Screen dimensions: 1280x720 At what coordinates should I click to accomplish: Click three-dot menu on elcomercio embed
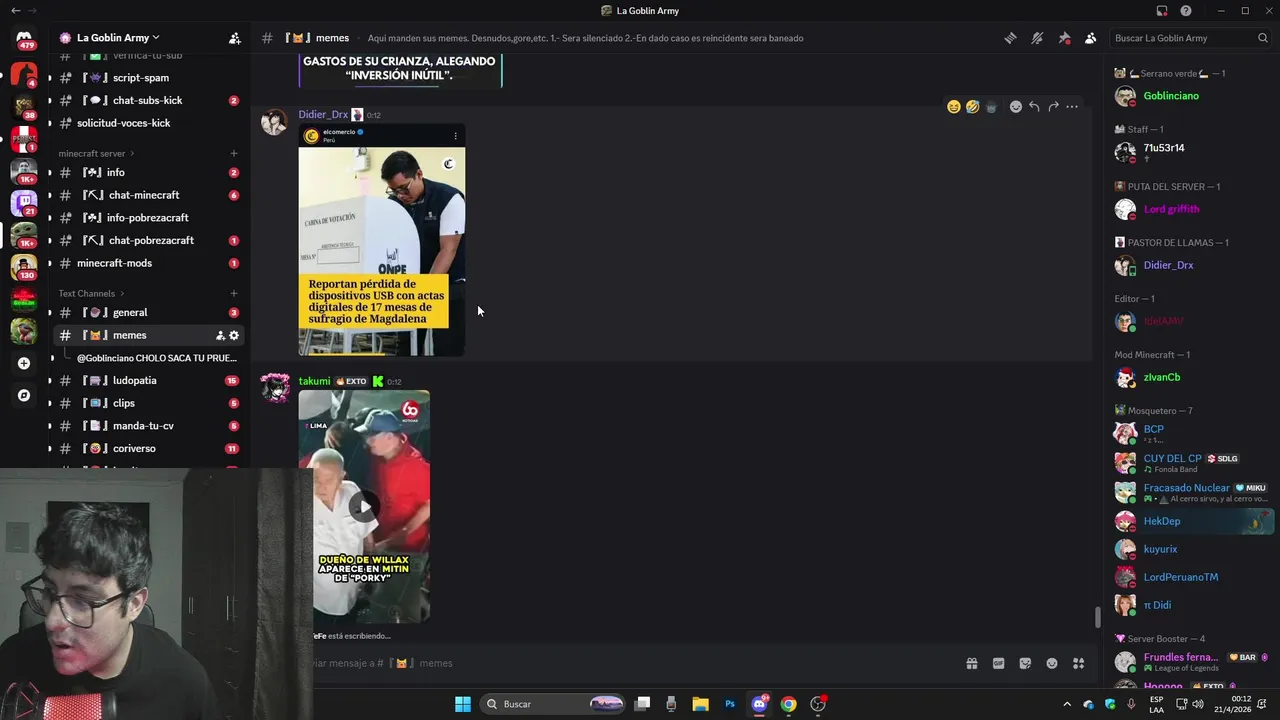tap(456, 136)
